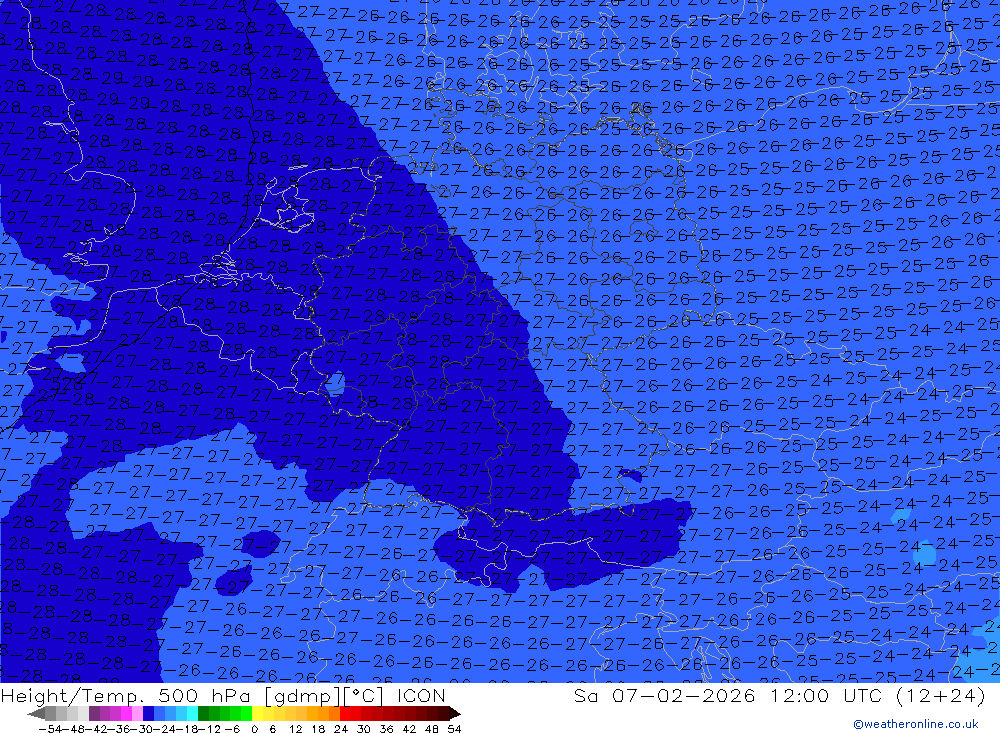Click the "ICON" model name label
The image size is (1000, 733).
click(x=421, y=696)
